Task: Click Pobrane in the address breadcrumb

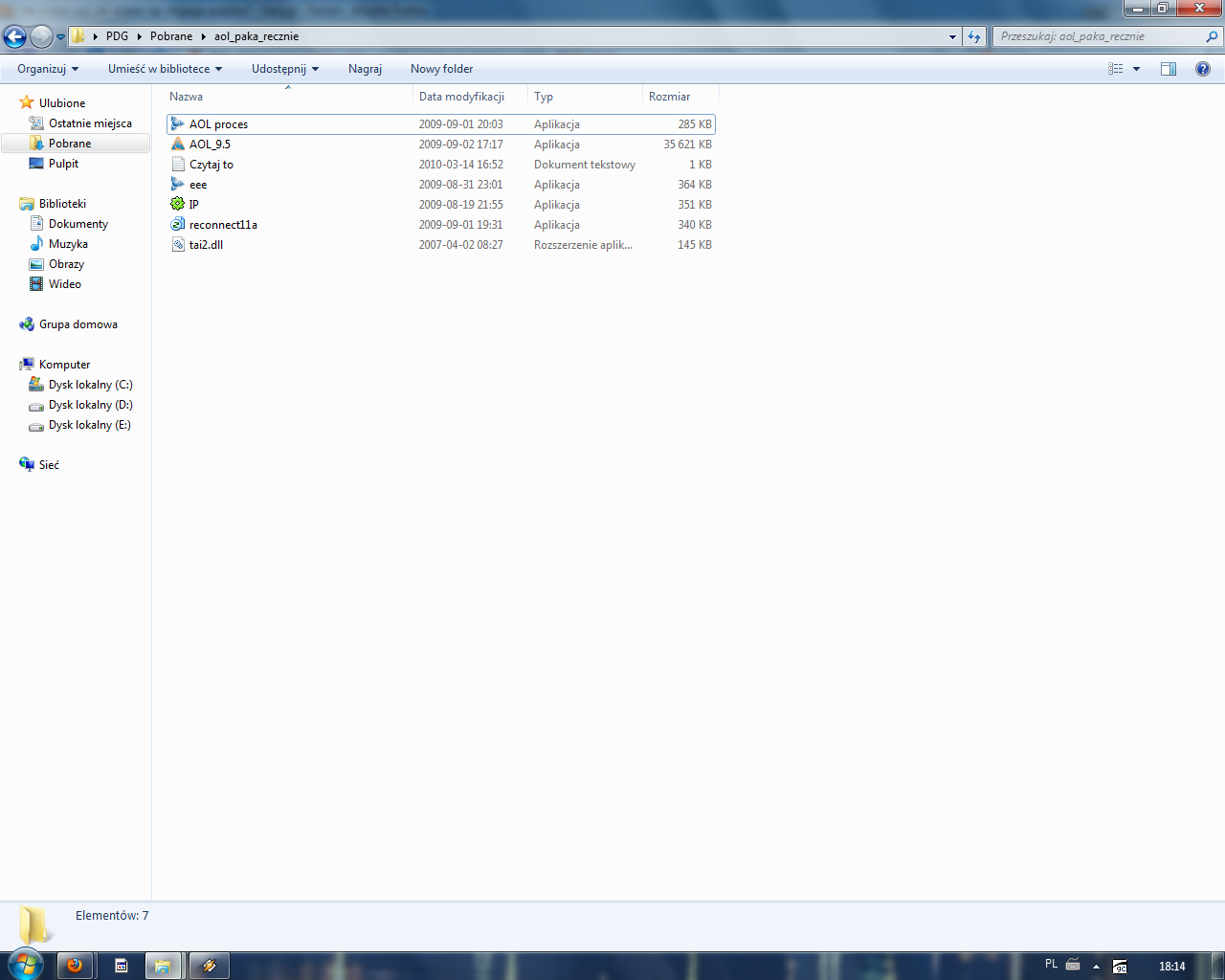Action: (x=171, y=36)
